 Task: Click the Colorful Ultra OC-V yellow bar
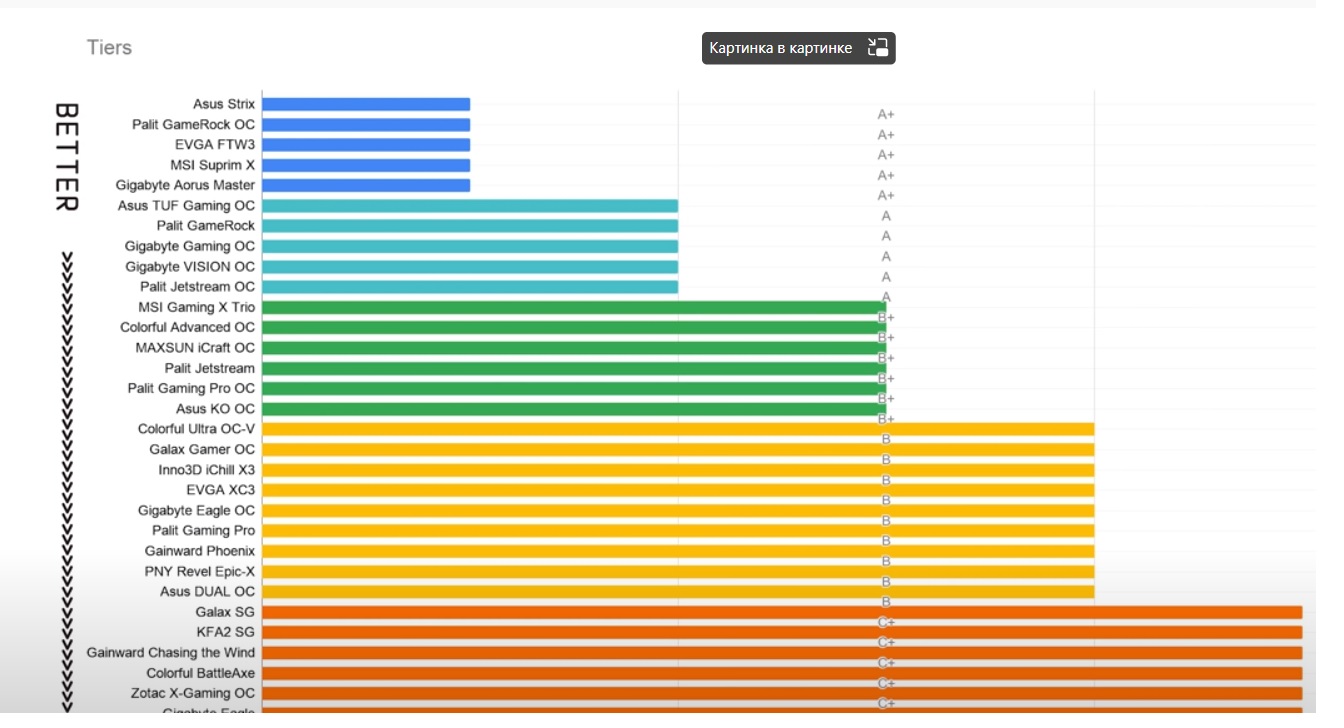coord(678,429)
